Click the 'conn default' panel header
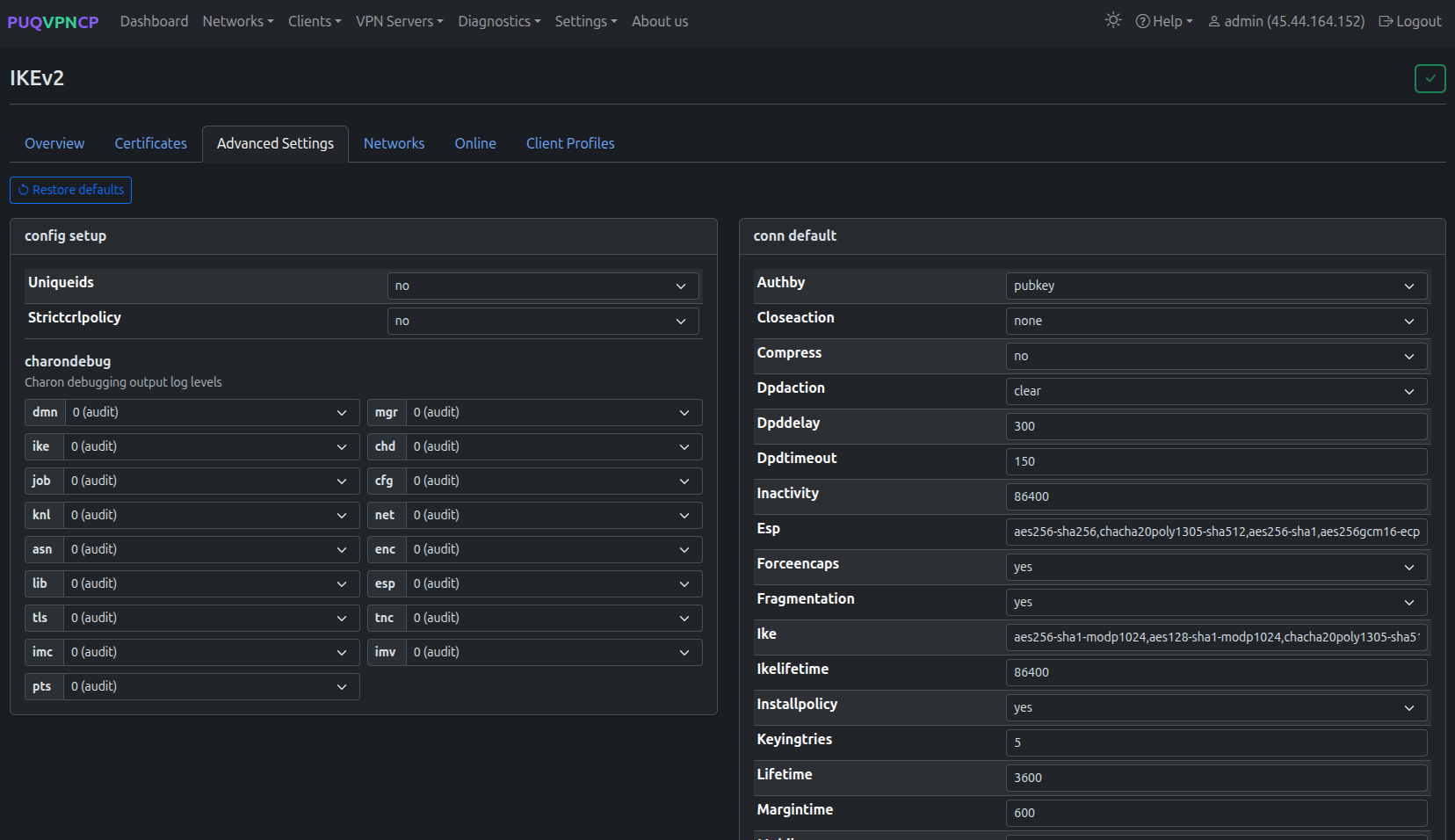Screen dimensions: 1455x840 [x=1092, y=236]
